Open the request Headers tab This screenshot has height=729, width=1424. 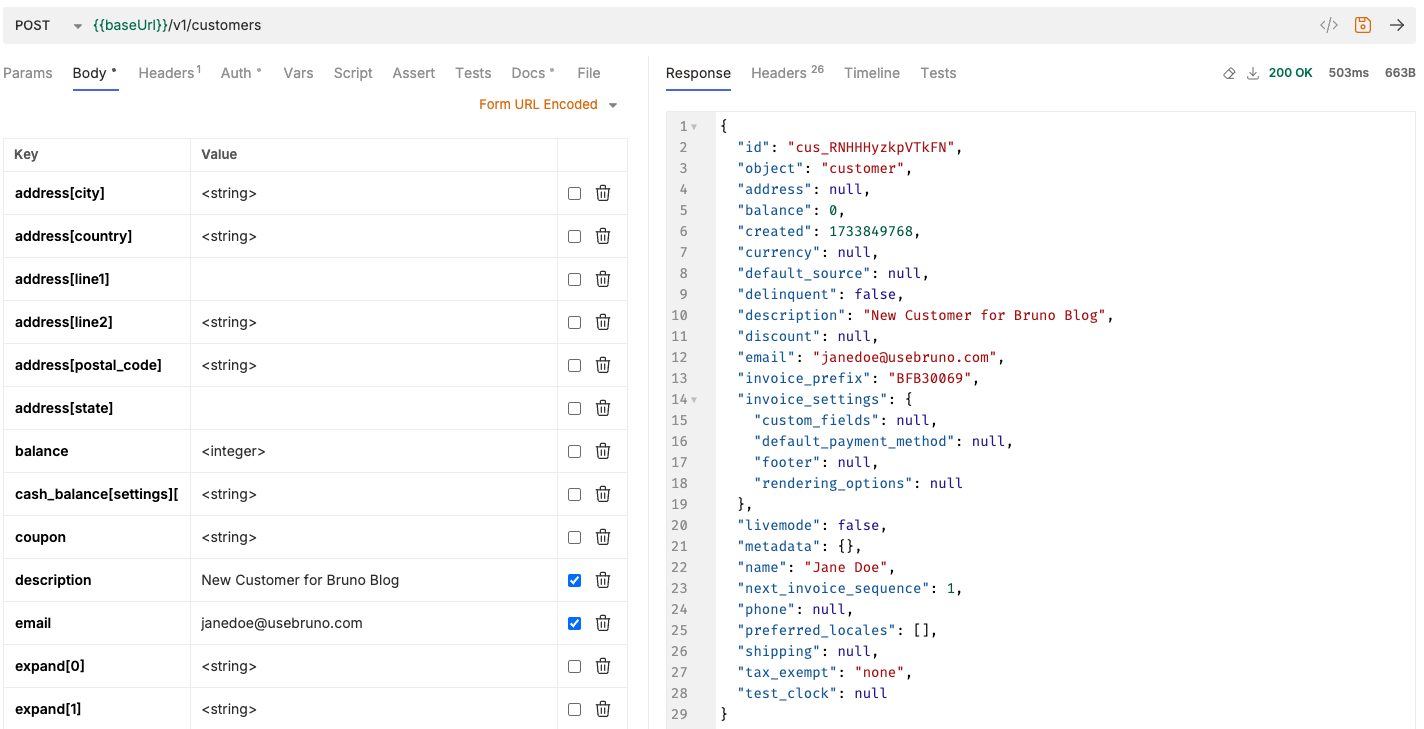(x=169, y=73)
